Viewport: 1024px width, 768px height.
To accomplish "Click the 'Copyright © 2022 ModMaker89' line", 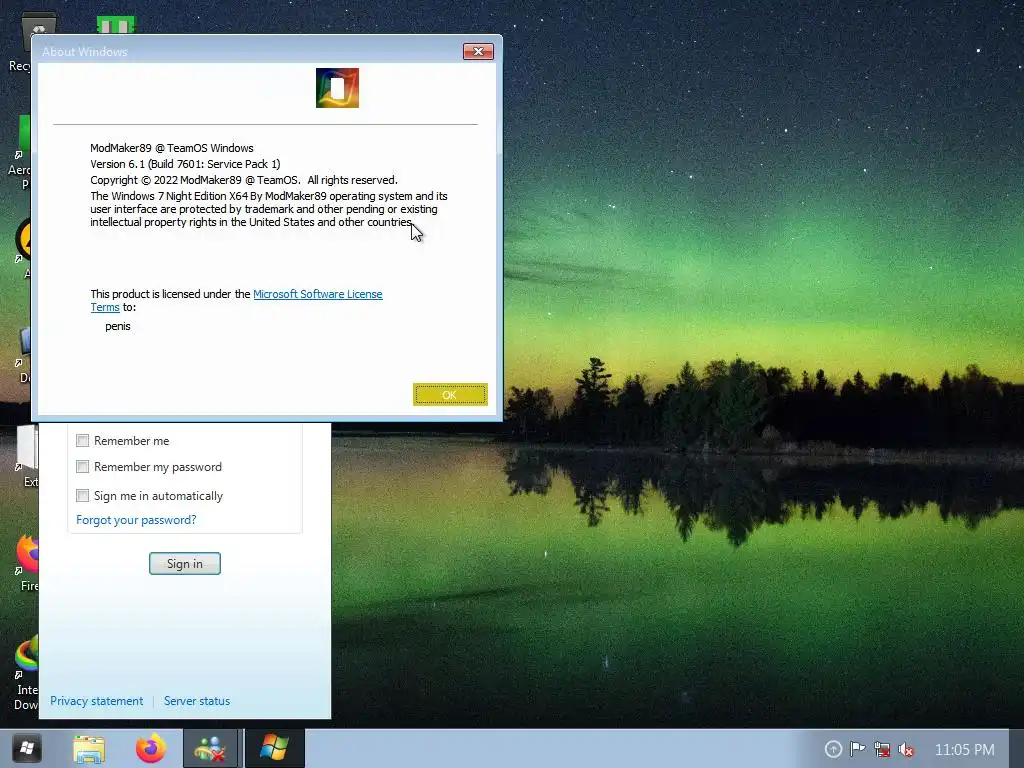I will [x=244, y=180].
